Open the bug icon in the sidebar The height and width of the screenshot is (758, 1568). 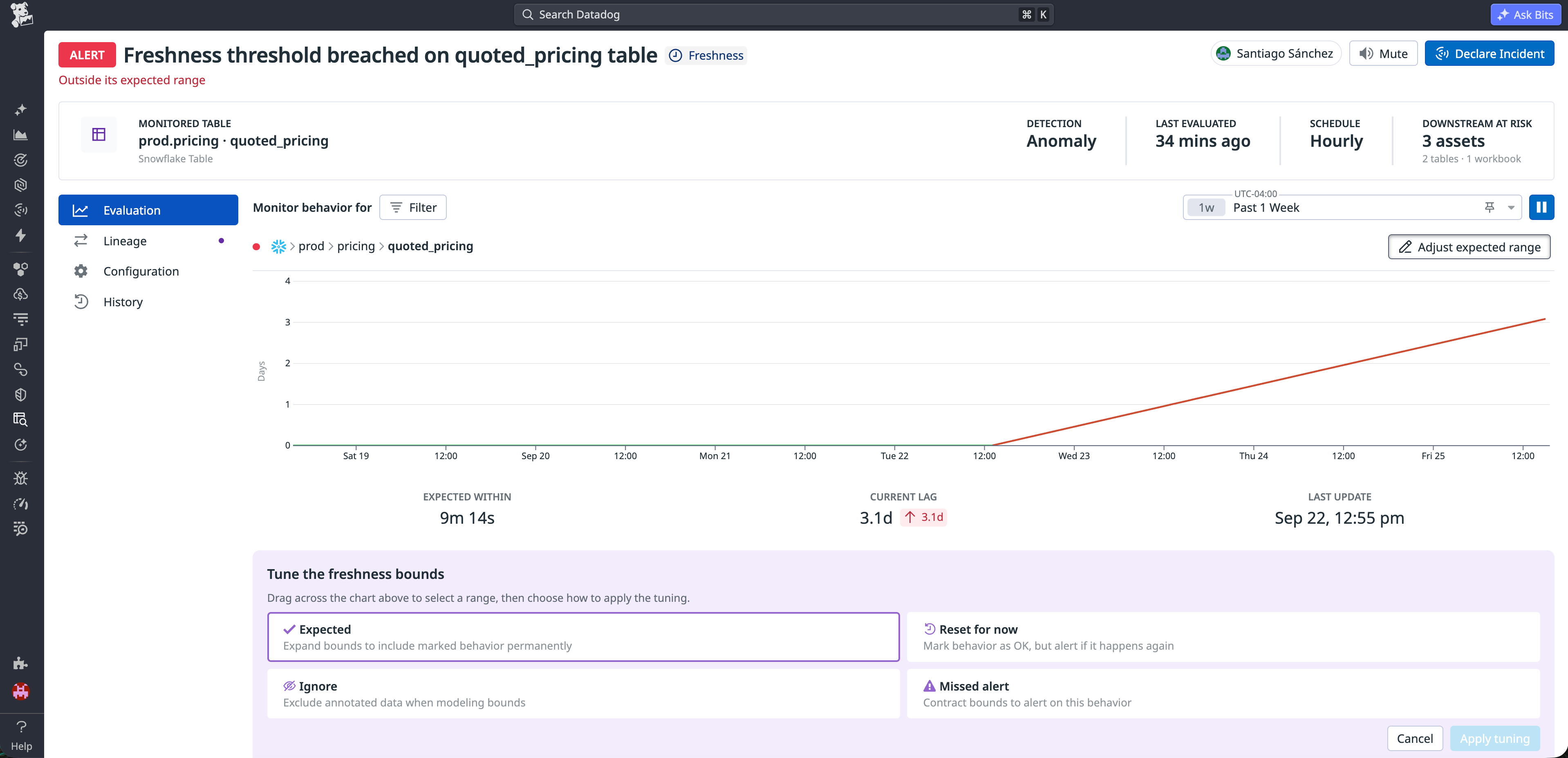tap(21, 478)
